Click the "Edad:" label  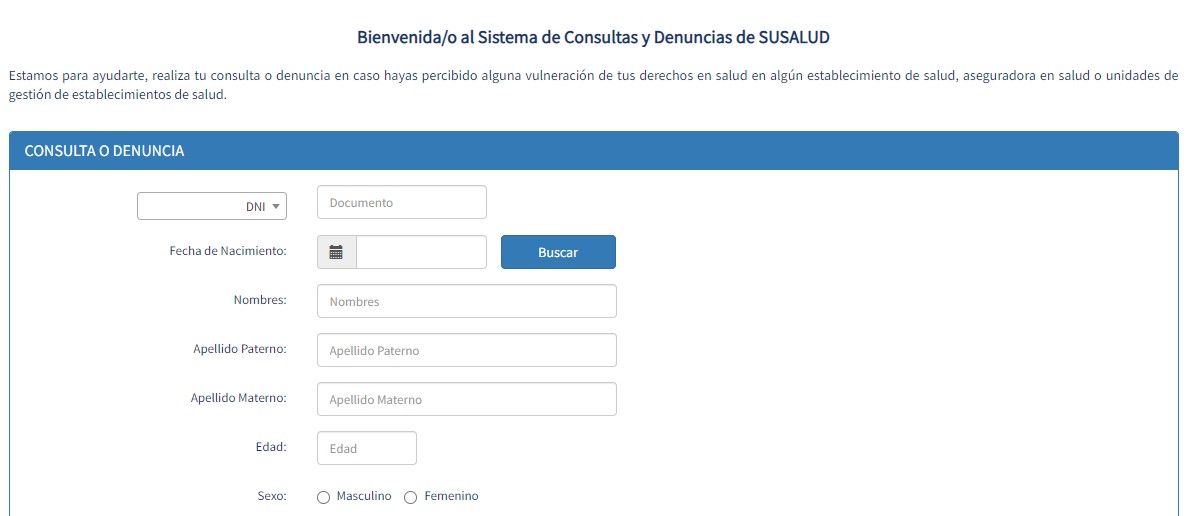271,447
